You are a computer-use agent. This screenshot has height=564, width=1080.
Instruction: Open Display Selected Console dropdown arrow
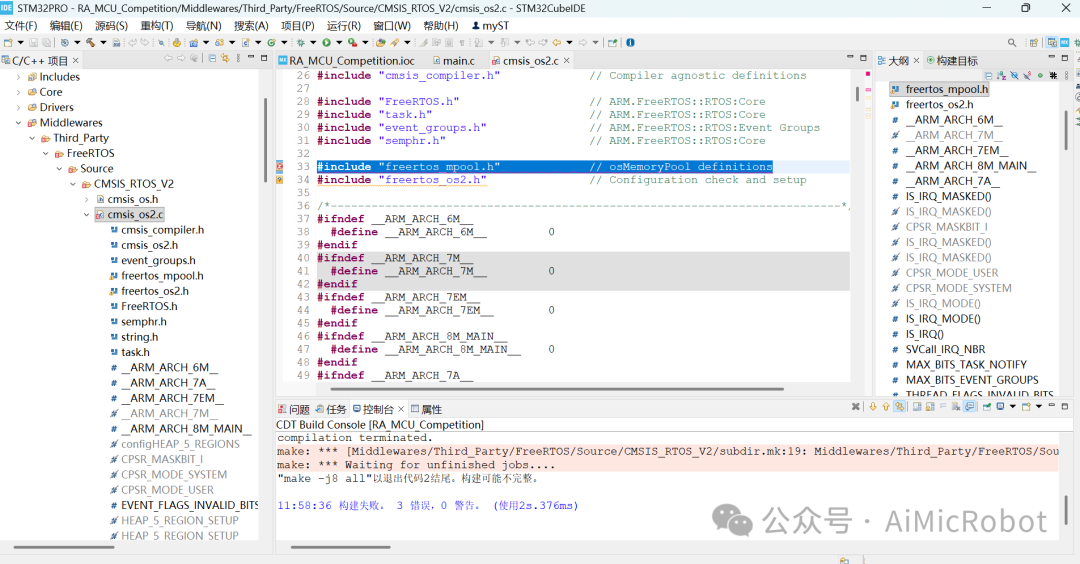(1012, 406)
